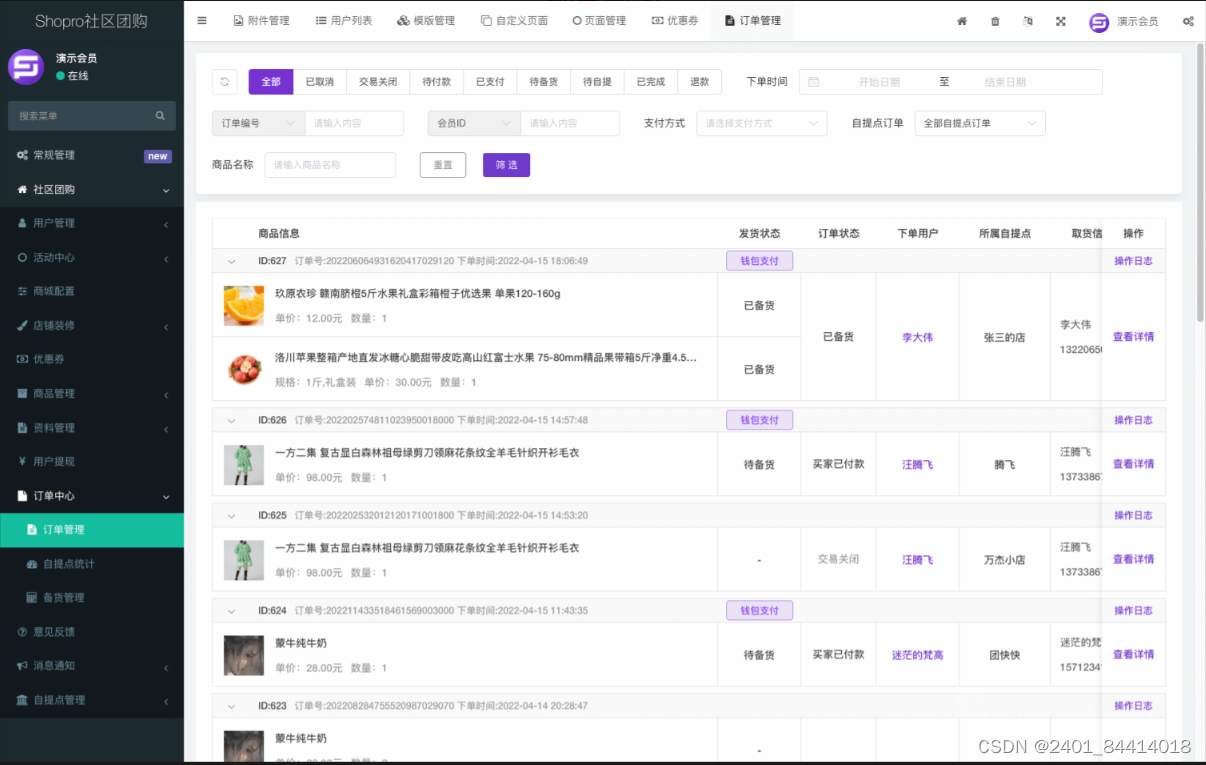
Task: Click the hamburger icon to collapse the sidebar
Action: pyautogui.click(x=201, y=20)
